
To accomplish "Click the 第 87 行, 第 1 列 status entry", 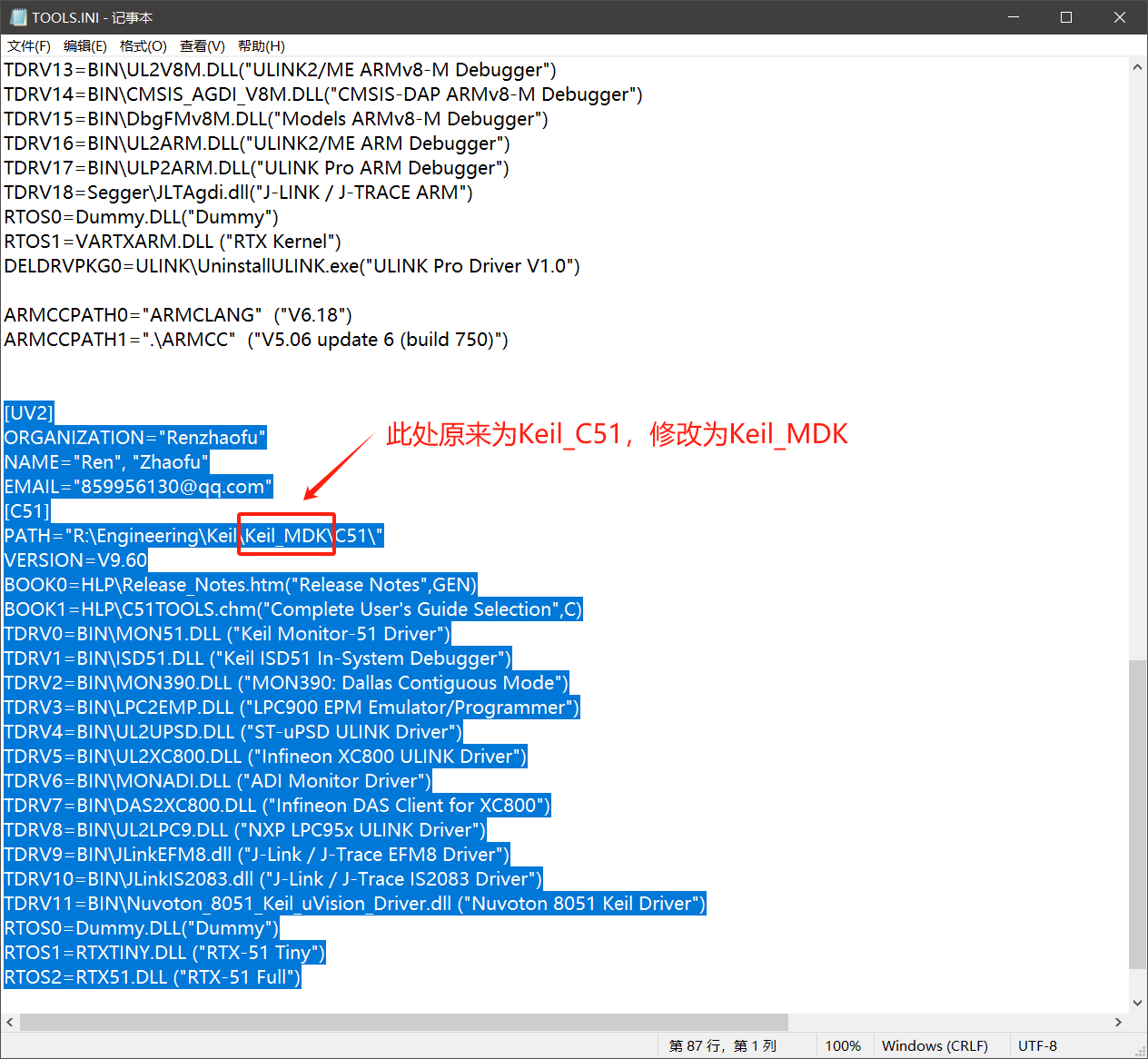I will pos(723,1045).
